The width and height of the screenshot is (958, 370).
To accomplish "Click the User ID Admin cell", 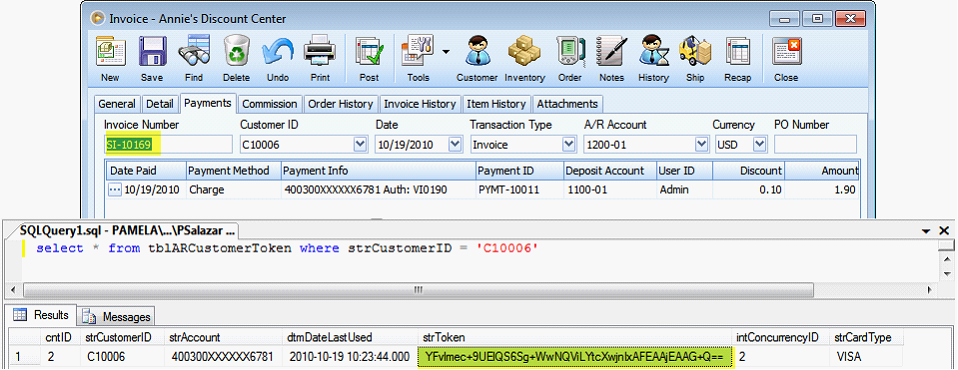I will coord(684,190).
